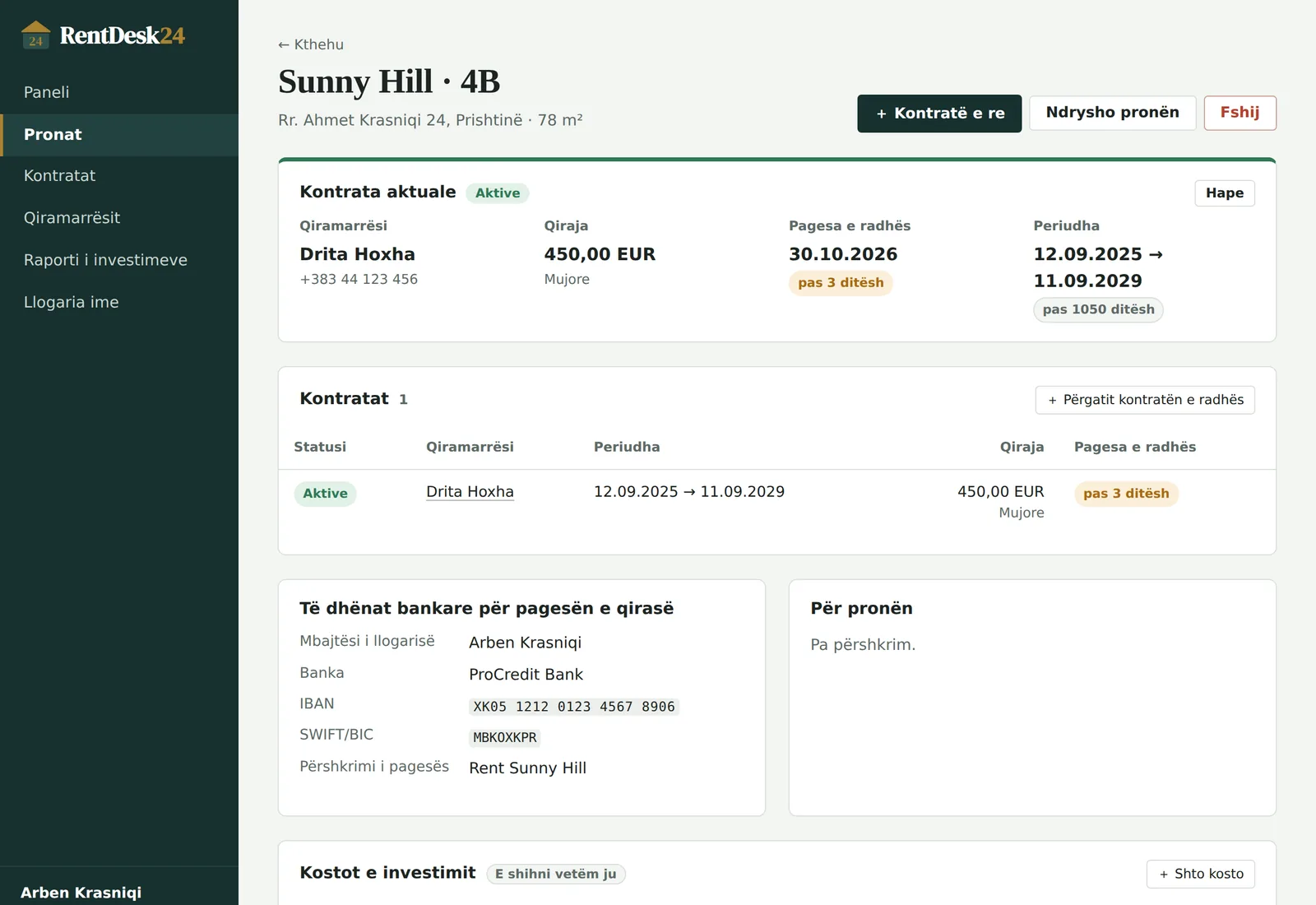Image resolution: width=1316 pixels, height=905 pixels.
Task: Click the red Fshij button
Action: (x=1240, y=113)
